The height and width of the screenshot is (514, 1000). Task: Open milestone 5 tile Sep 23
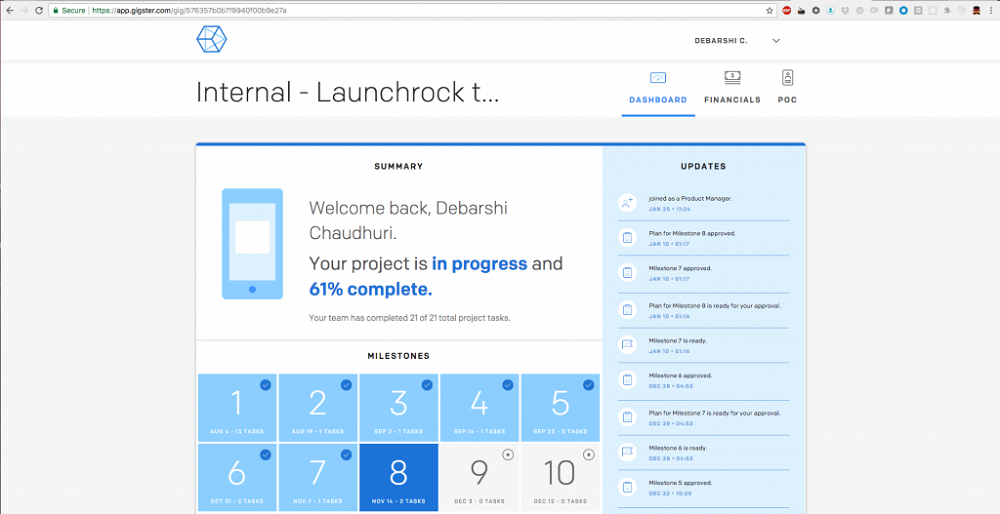pyautogui.click(x=560, y=408)
